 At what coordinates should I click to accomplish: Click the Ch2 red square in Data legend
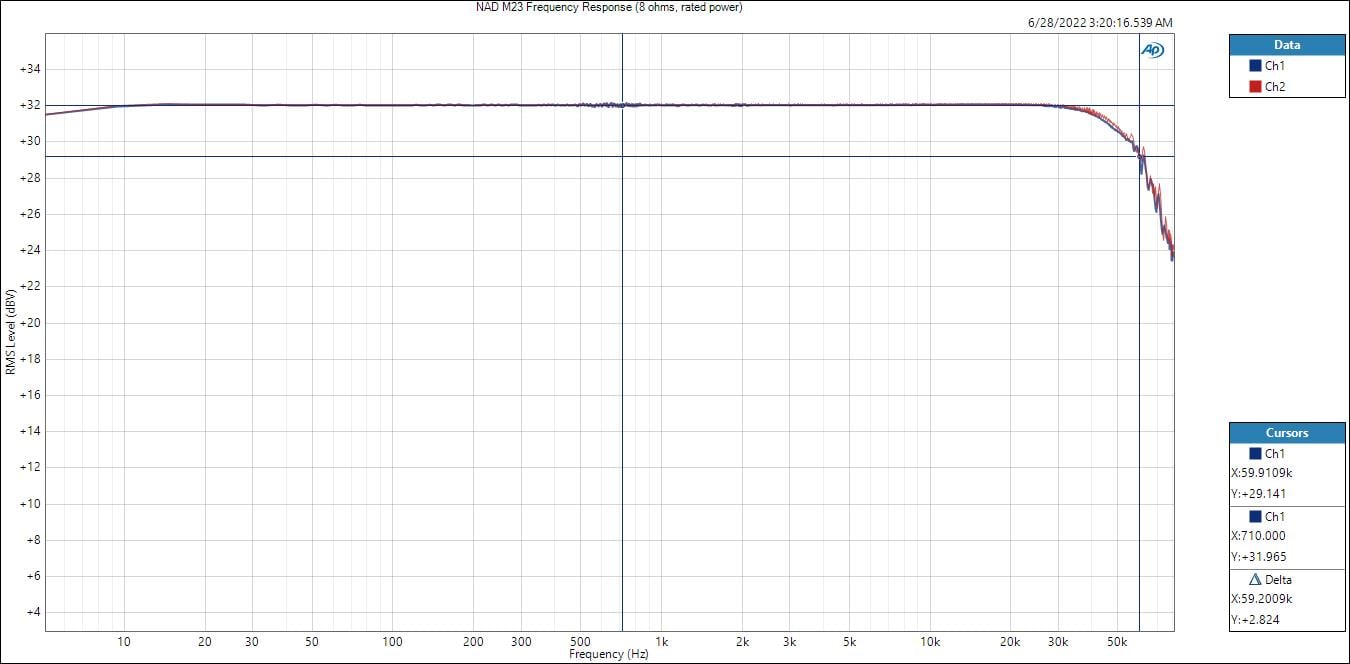(1255, 87)
